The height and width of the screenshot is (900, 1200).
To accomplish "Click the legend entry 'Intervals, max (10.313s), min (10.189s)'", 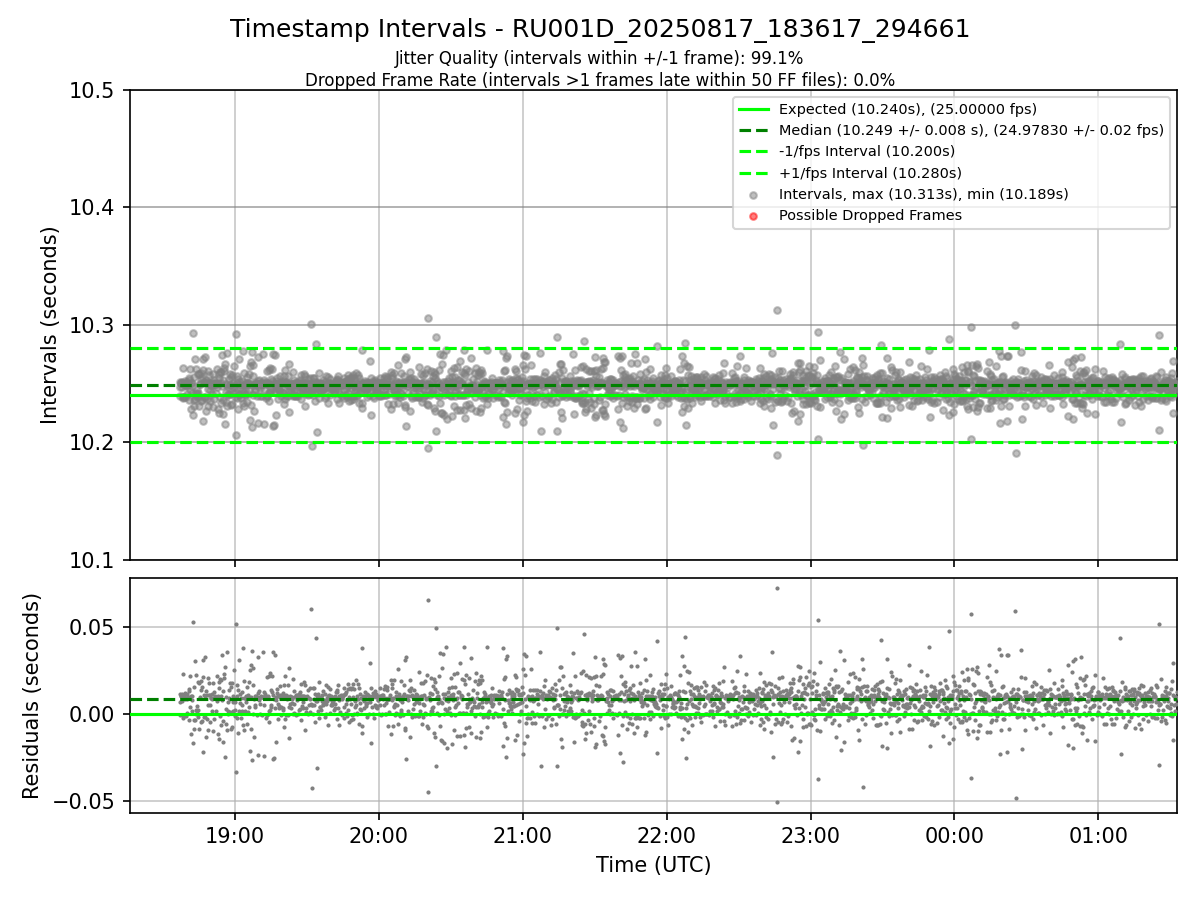I will [x=924, y=194].
